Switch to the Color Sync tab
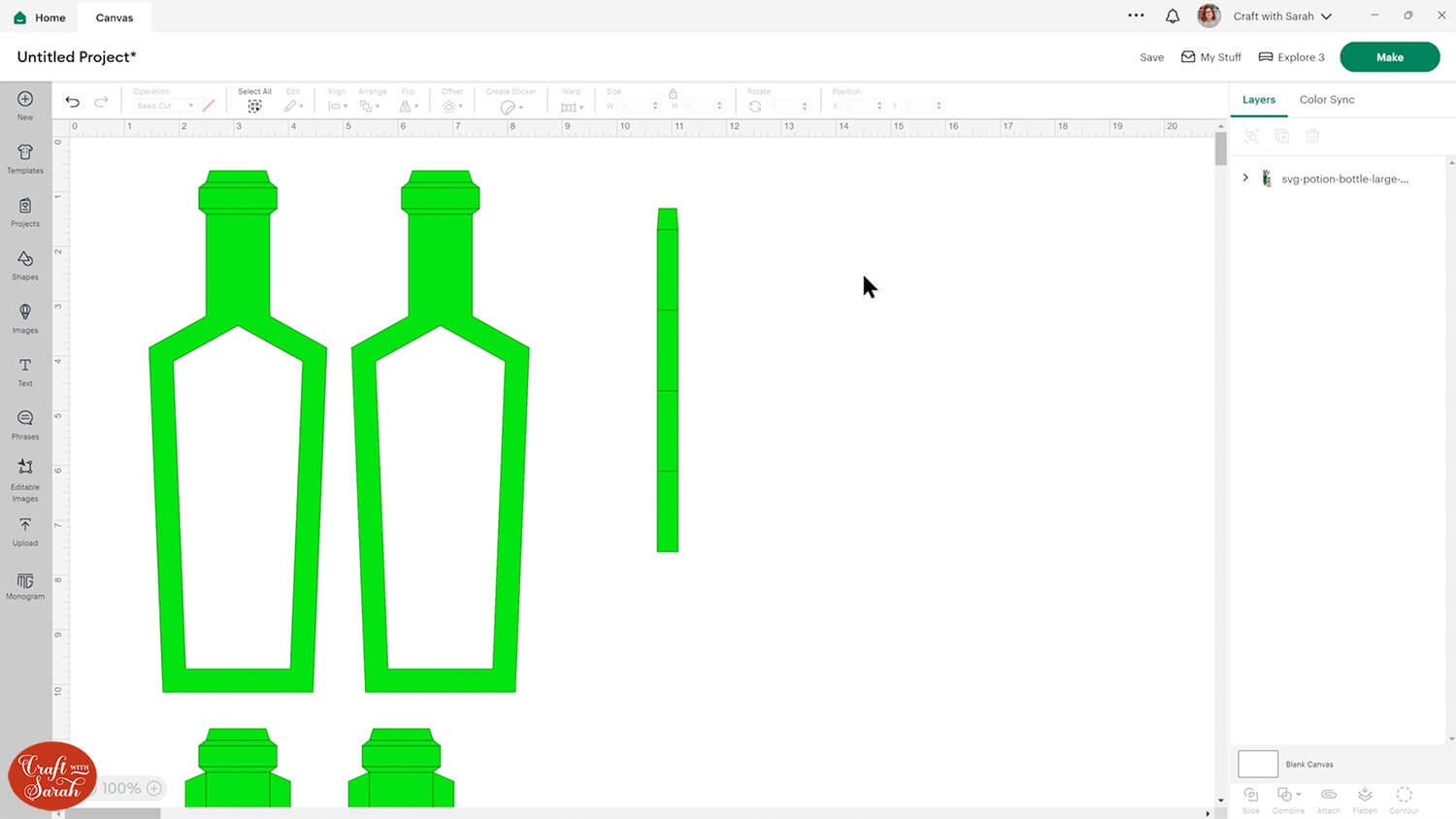 [x=1327, y=100]
